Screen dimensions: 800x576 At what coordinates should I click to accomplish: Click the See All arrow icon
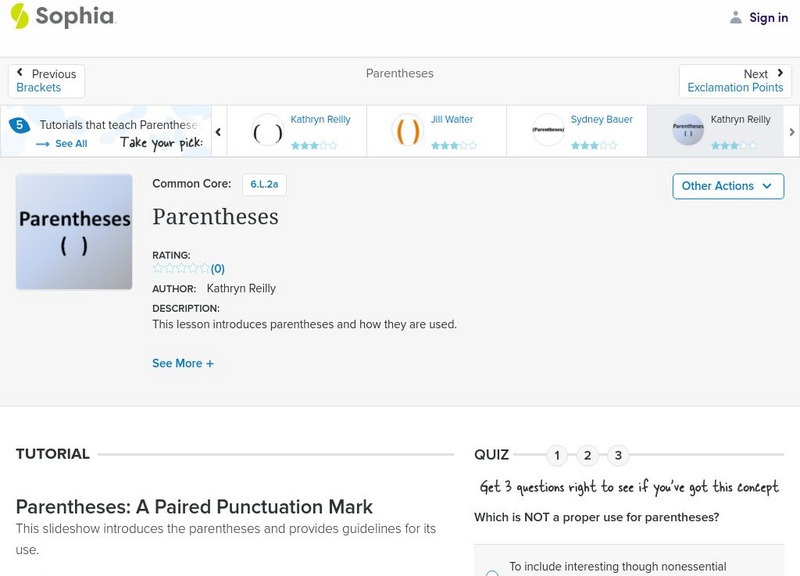click(43, 144)
